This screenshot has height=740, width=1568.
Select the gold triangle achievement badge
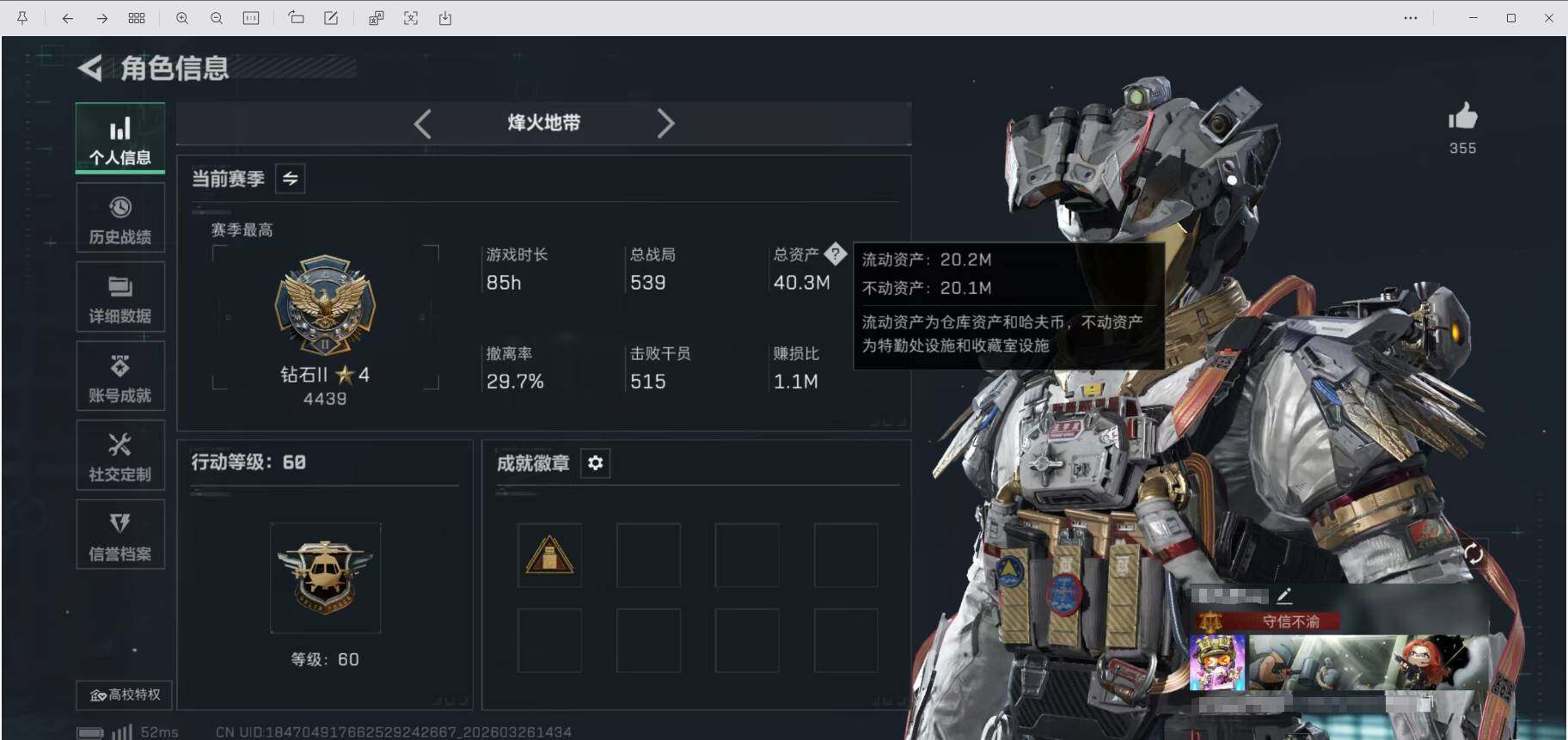click(x=549, y=555)
